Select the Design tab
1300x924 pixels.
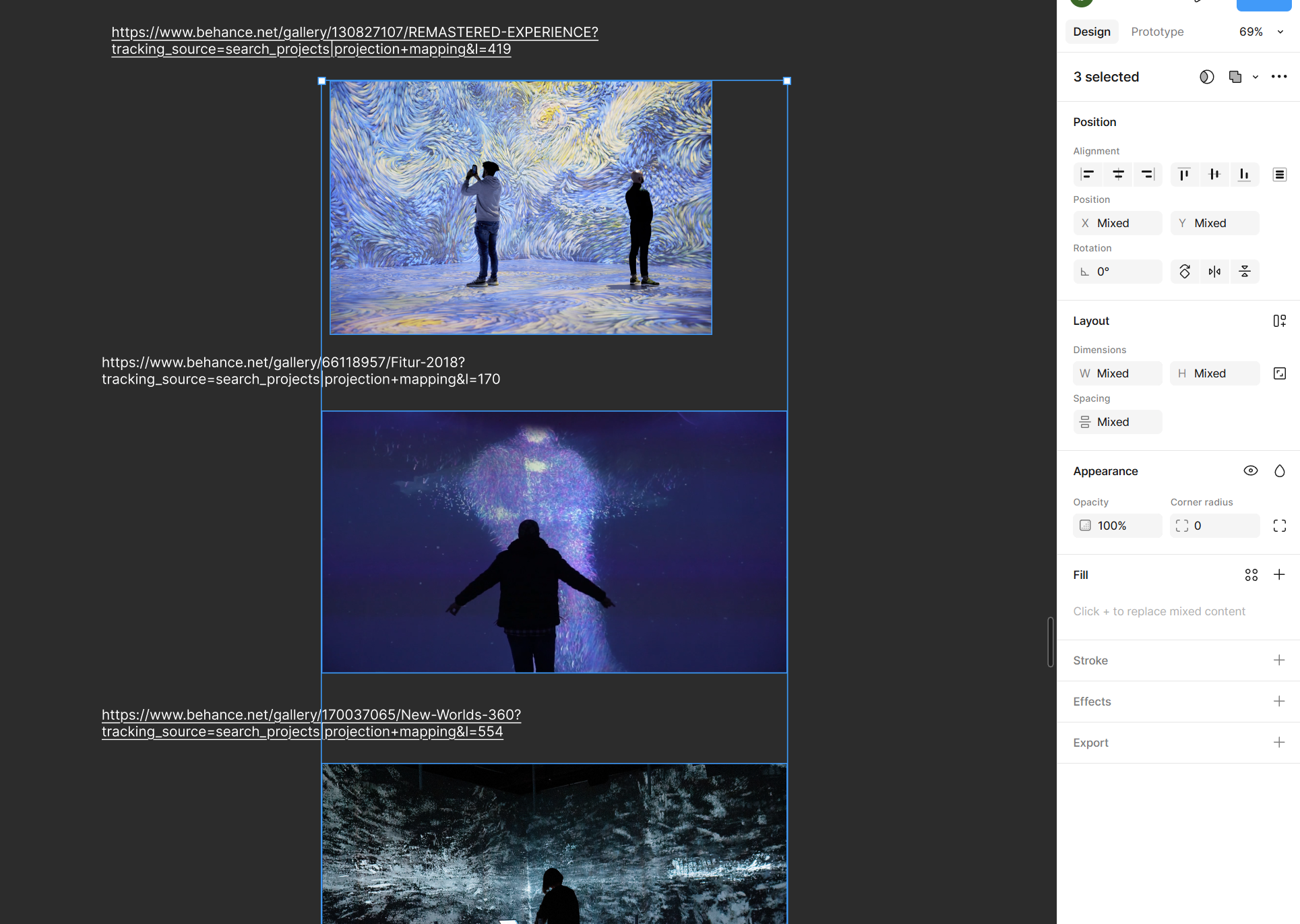[x=1092, y=32]
